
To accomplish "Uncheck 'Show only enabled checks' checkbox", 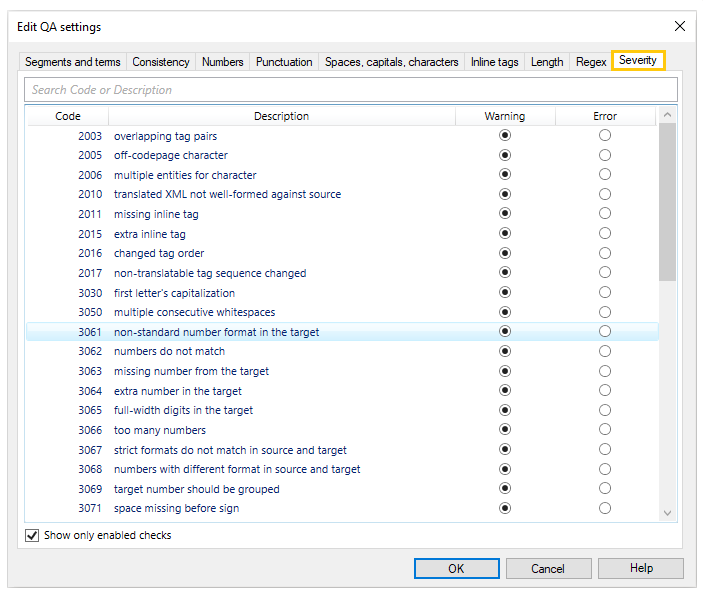I will tap(33, 536).
